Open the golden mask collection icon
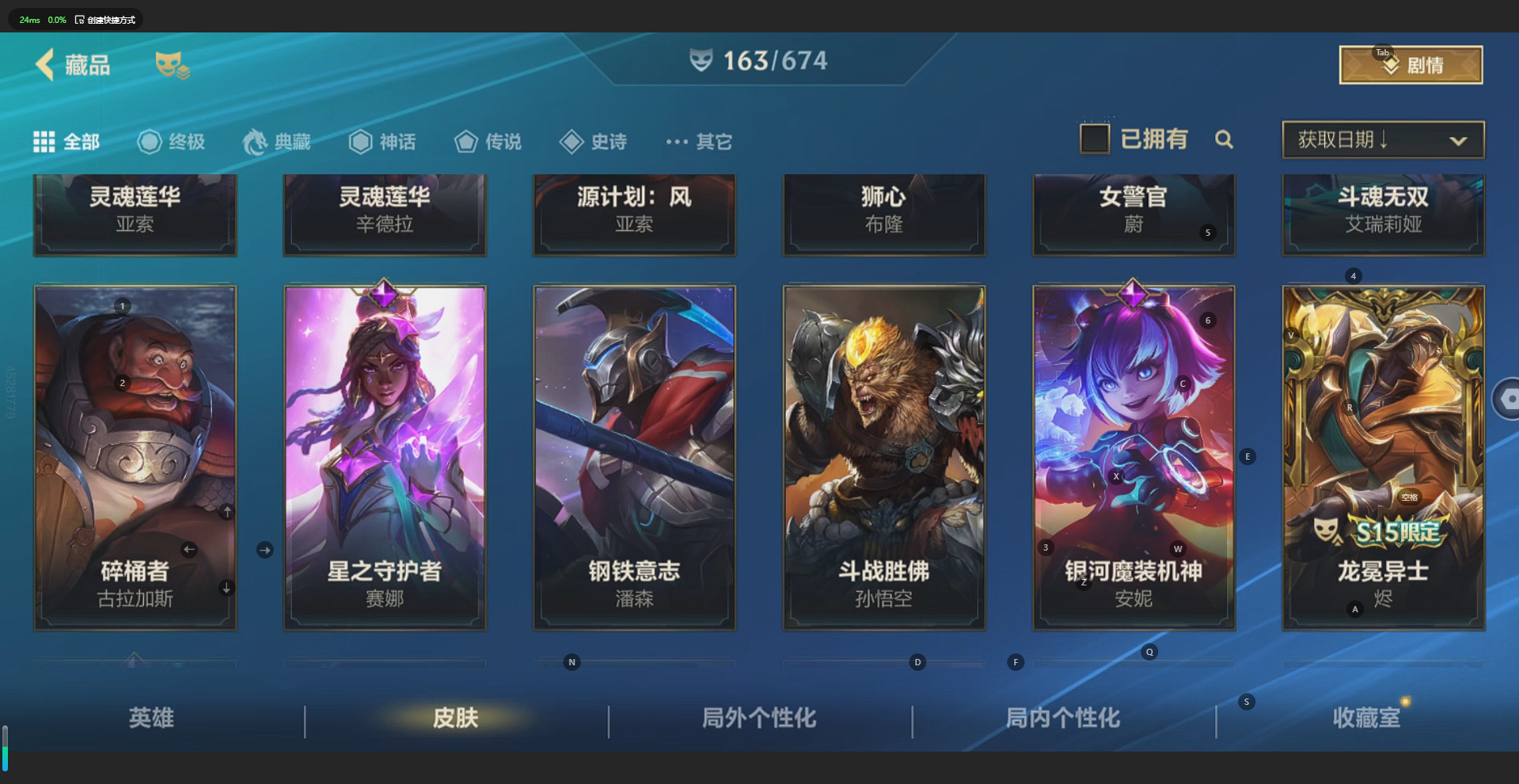Screen dimensions: 1519x784 tap(172, 65)
